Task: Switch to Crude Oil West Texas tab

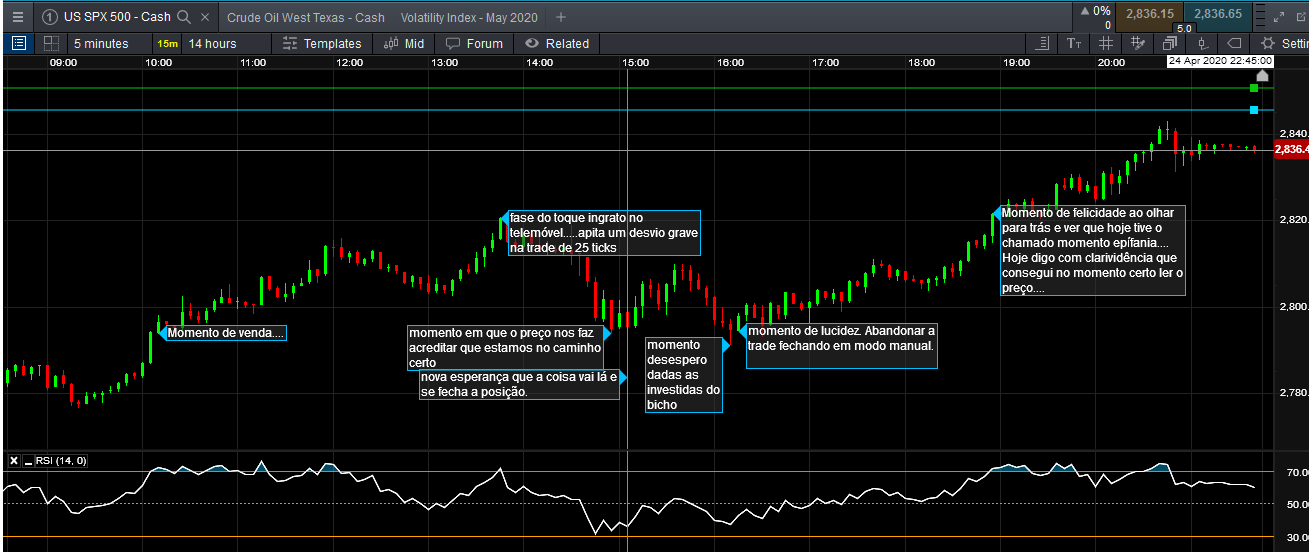Action: pos(306,17)
